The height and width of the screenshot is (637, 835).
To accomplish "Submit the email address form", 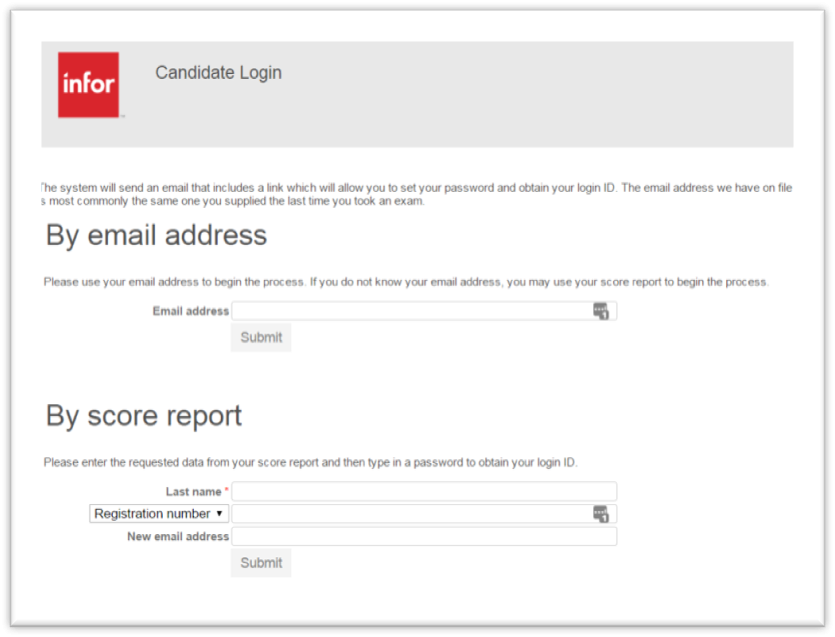I will [x=261, y=337].
